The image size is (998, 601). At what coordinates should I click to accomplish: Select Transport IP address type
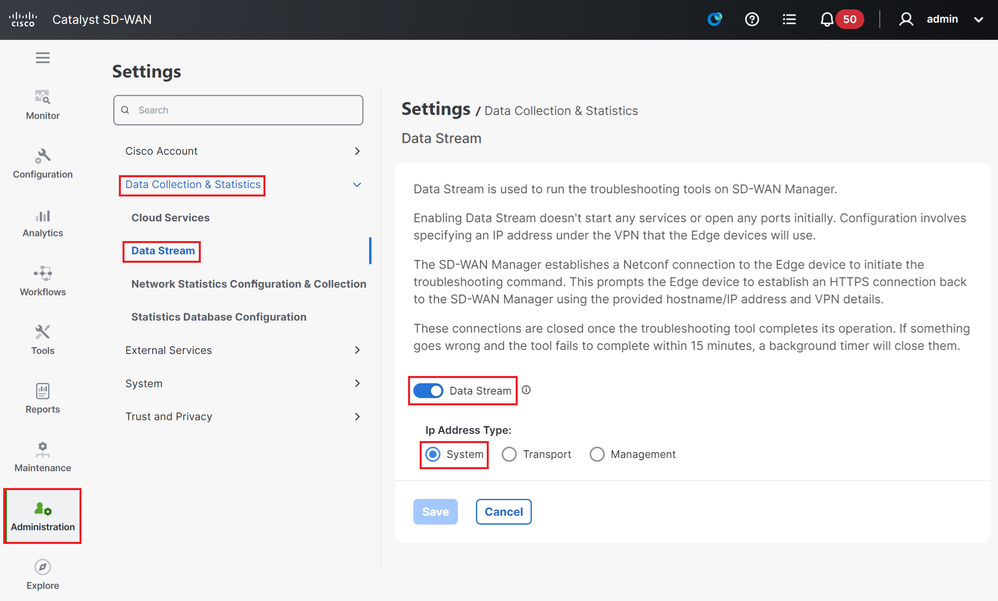tap(509, 454)
